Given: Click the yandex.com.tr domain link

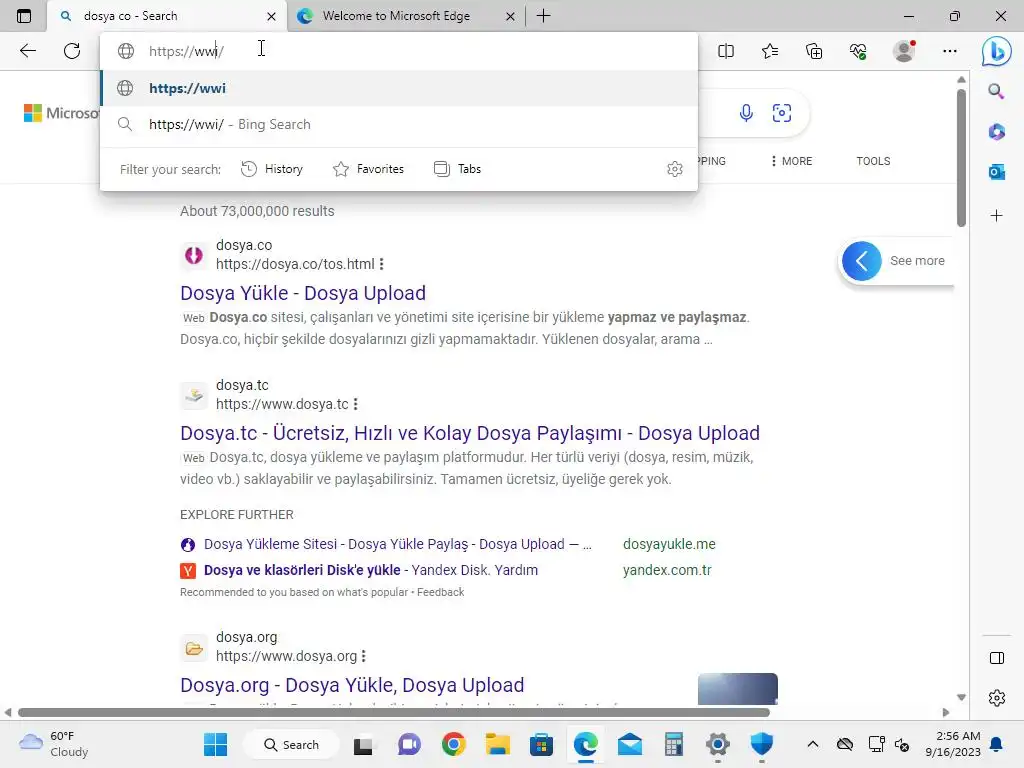Looking at the screenshot, I should 667,570.
